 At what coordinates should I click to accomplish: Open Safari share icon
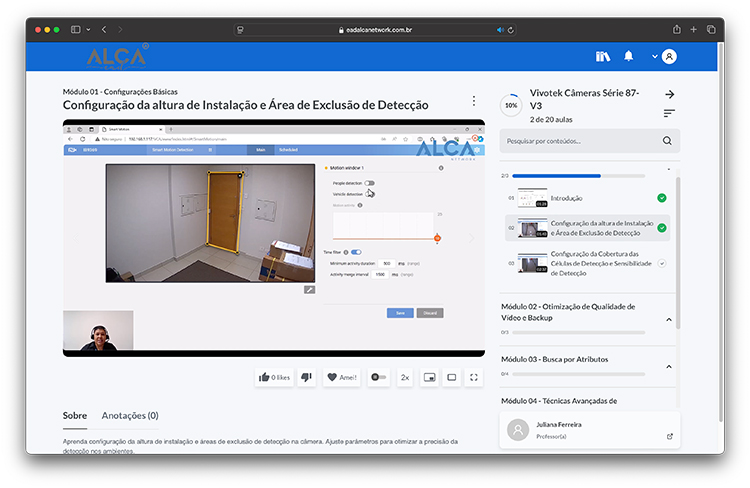point(676,30)
